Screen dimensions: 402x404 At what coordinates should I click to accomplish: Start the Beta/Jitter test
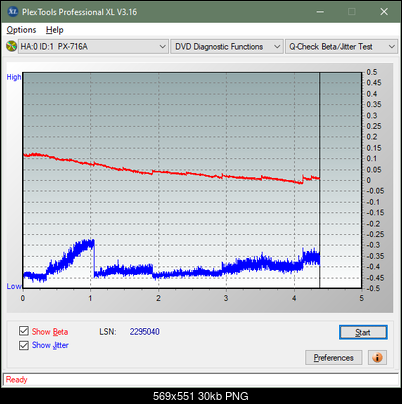[x=363, y=332]
